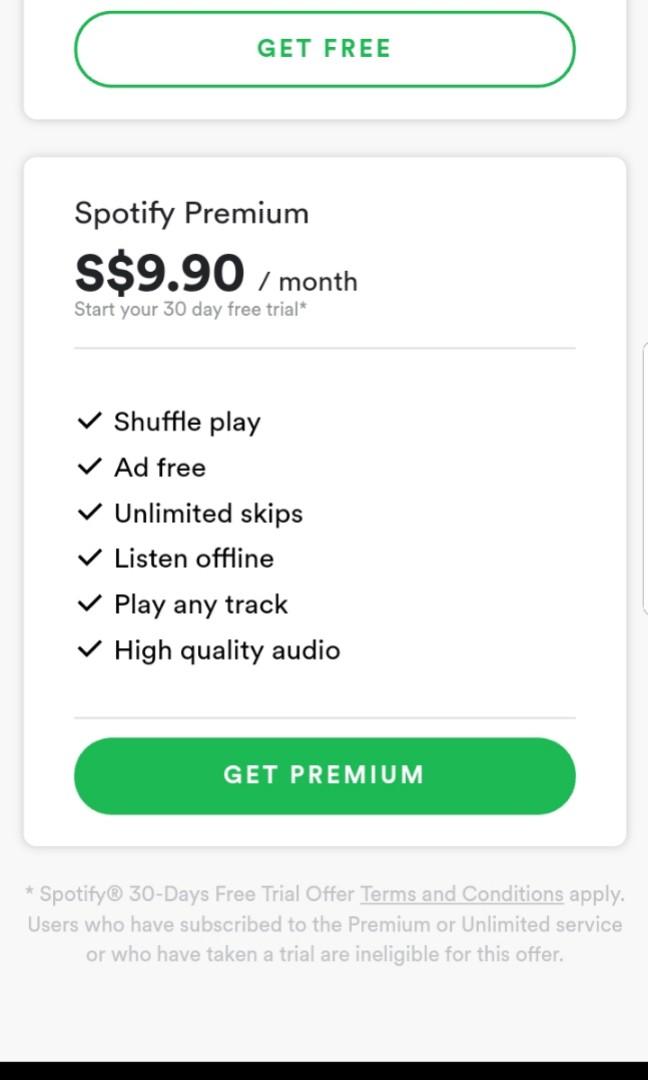The height and width of the screenshot is (1080, 648).
Task: Click the GET FREE button
Action: pyautogui.click(x=324, y=48)
